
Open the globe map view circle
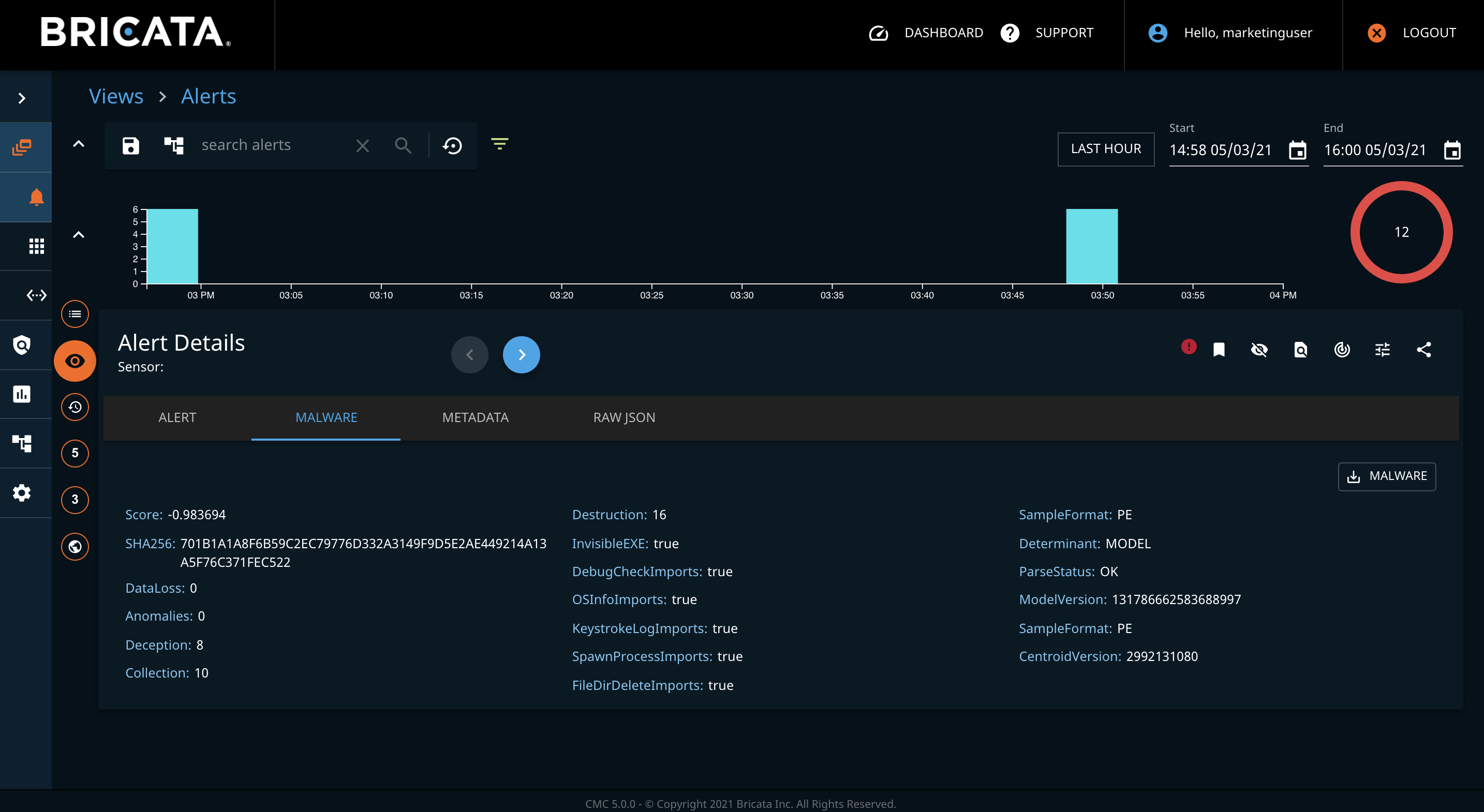click(x=75, y=546)
